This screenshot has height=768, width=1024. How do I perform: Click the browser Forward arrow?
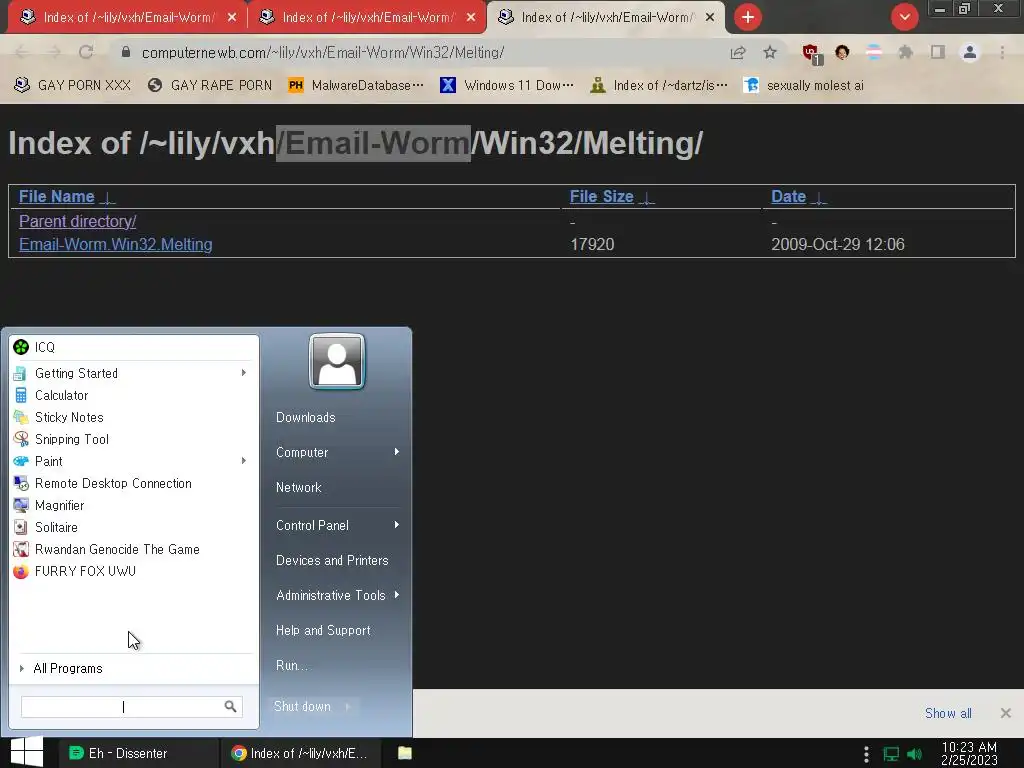(54, 52)
